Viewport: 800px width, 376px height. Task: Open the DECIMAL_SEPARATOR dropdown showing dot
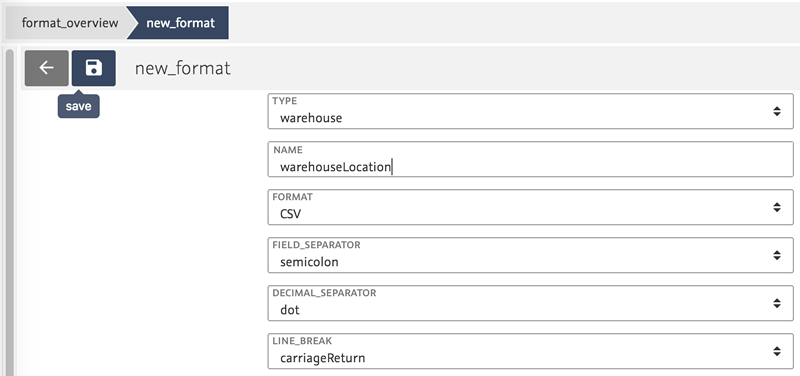(x=531, y=303)
